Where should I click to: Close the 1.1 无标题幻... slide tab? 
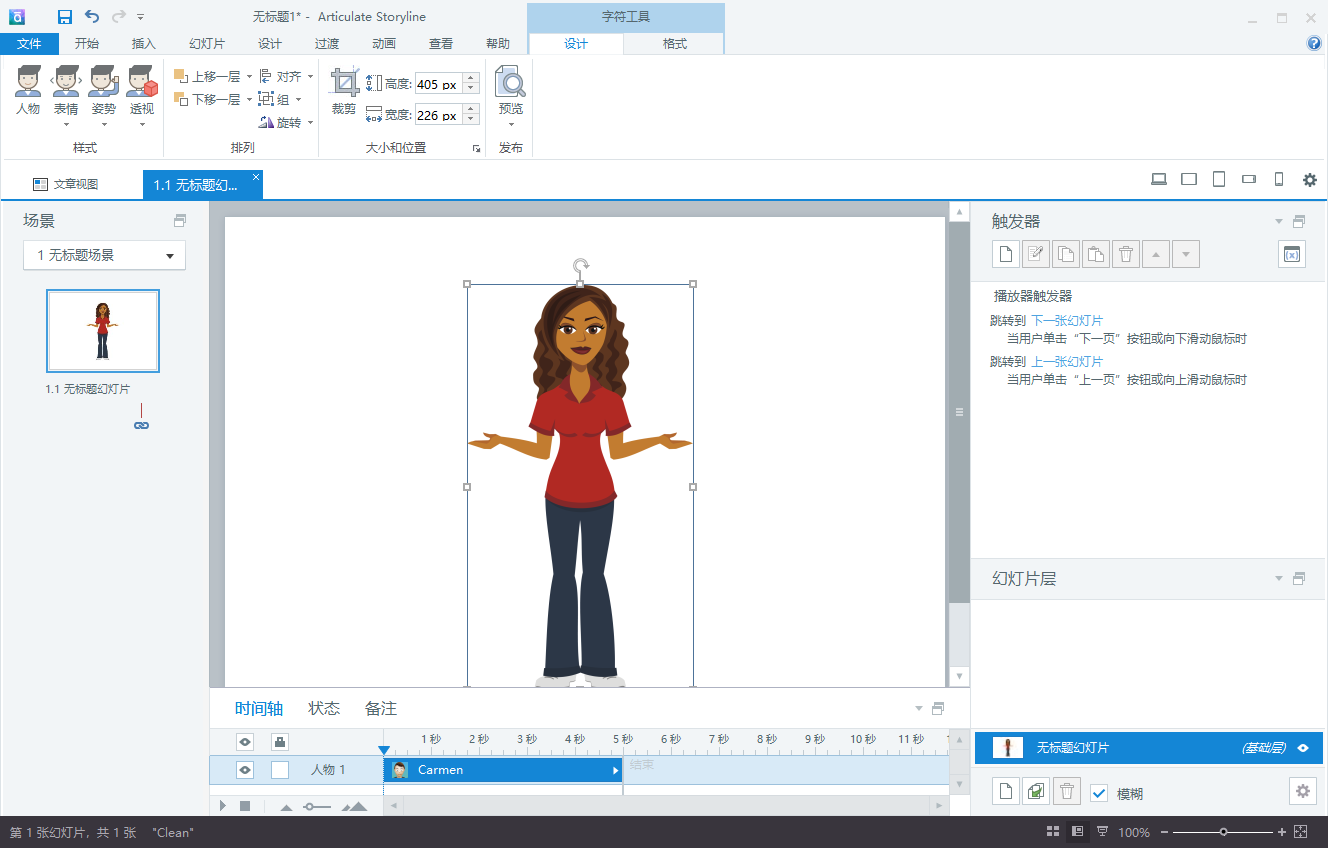pos(256,177)
